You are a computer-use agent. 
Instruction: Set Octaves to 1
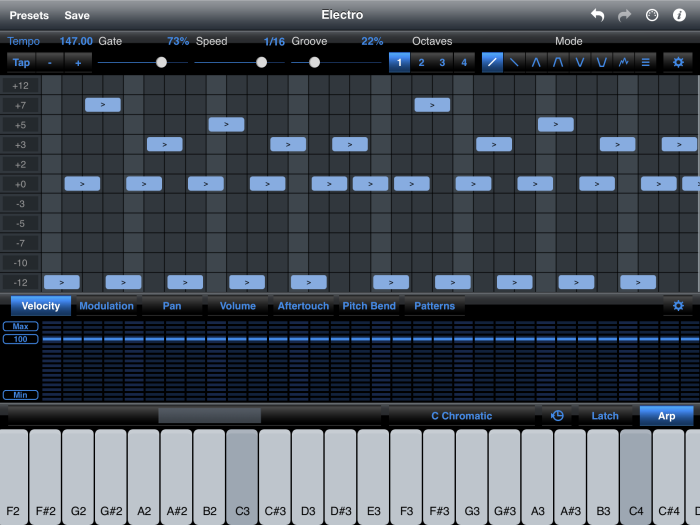[x=400, y=62]
